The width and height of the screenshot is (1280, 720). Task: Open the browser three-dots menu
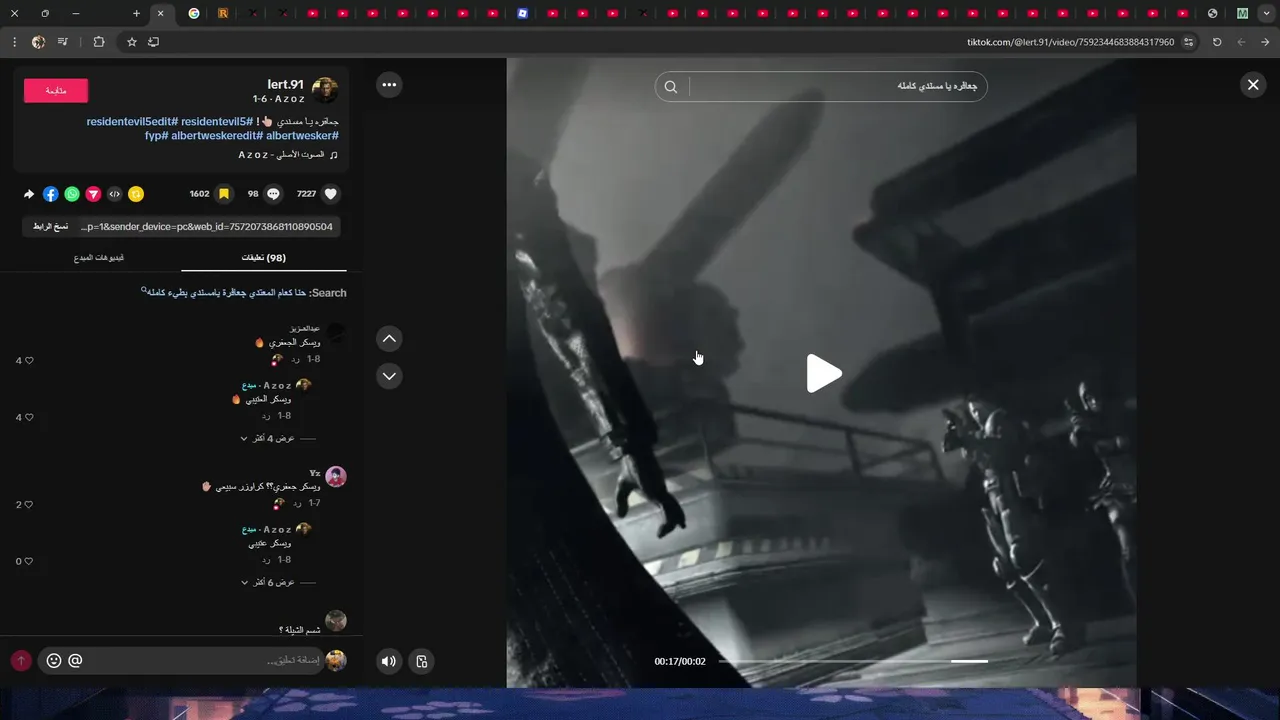click(14, 42)
